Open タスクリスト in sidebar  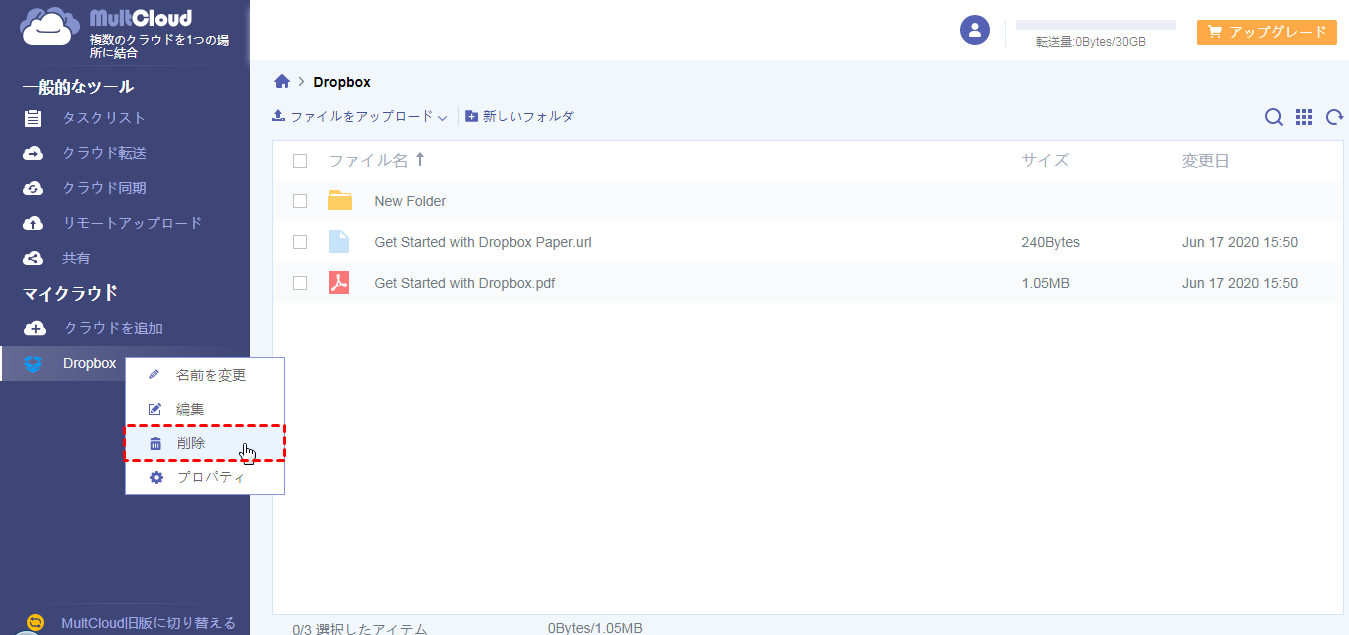pos(104,118)
